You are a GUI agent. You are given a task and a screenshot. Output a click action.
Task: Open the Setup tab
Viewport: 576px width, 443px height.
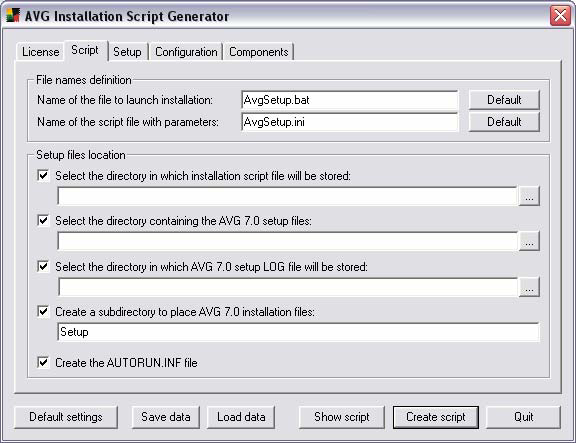pyautogui.click(x=127, y=52)
